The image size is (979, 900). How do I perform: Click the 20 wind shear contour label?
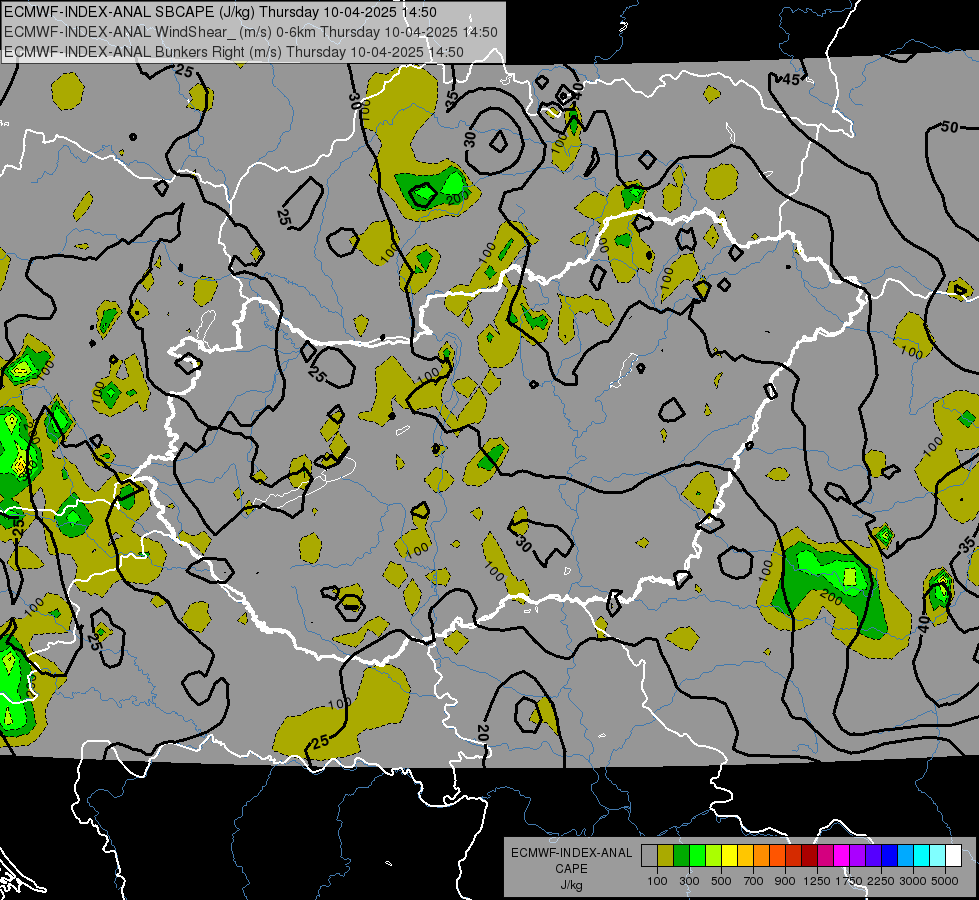(482, 733)
